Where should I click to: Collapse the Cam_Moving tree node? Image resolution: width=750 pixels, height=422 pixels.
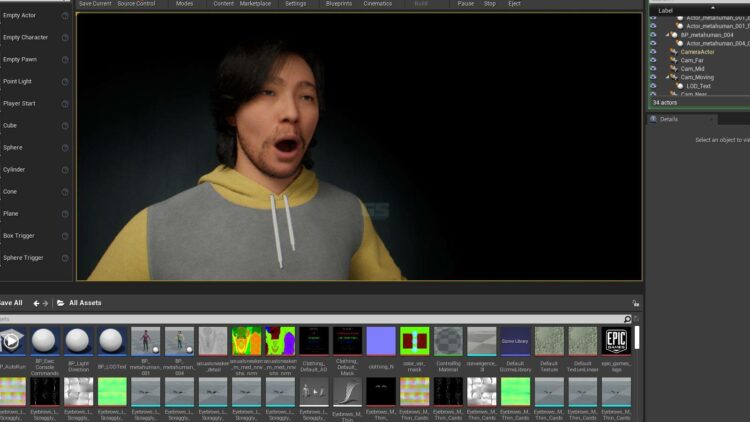(x=667, y=77)
